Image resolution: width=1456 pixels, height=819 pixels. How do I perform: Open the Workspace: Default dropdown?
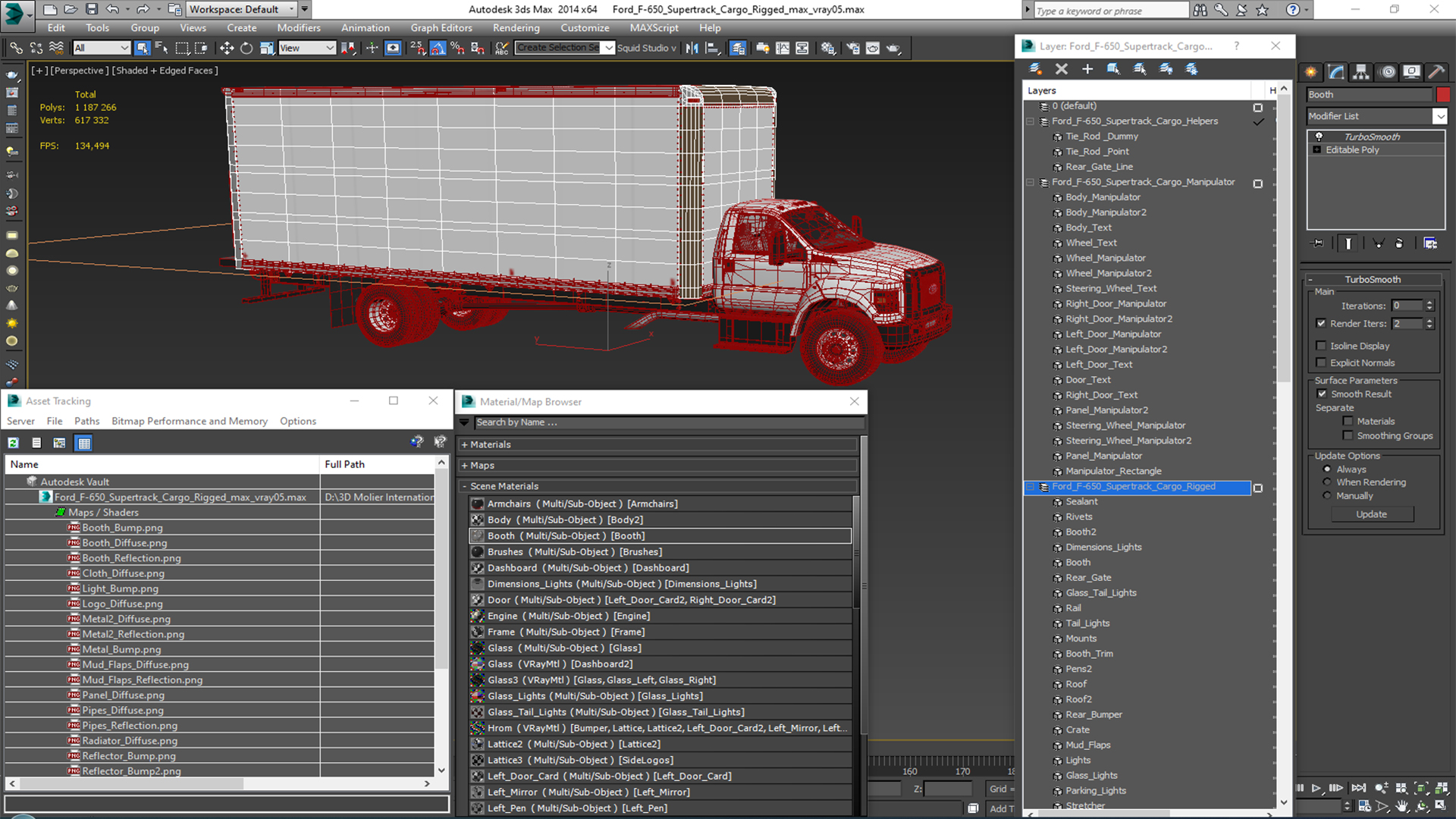tap(242, 9)
